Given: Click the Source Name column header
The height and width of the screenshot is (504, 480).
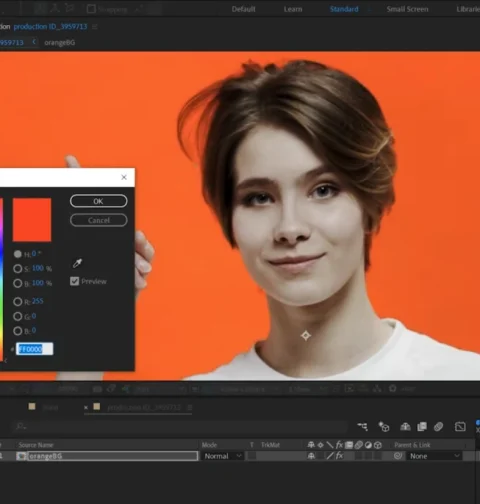Looking at the screenshot, I should [36, 445].
